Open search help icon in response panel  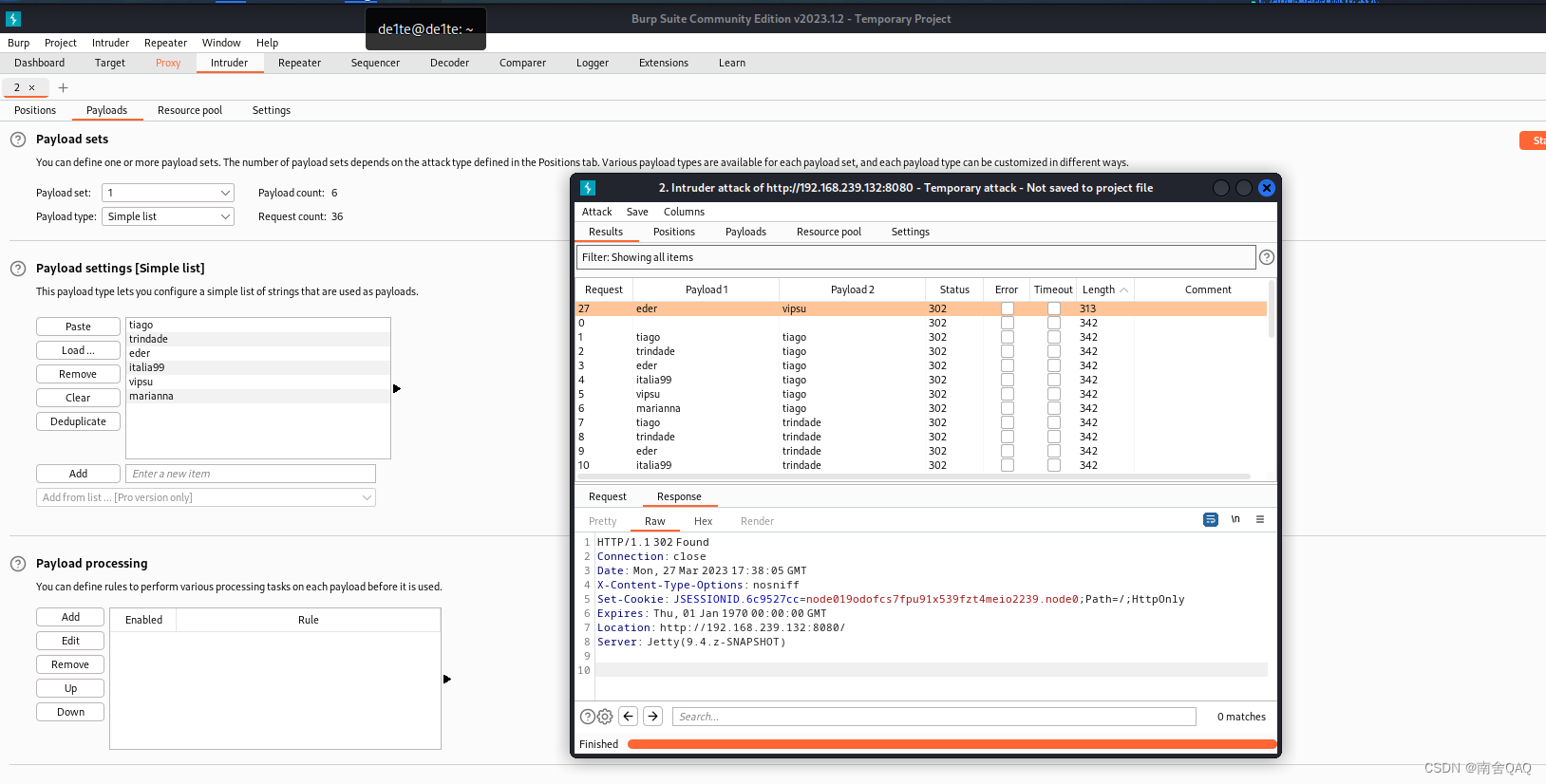588,717
